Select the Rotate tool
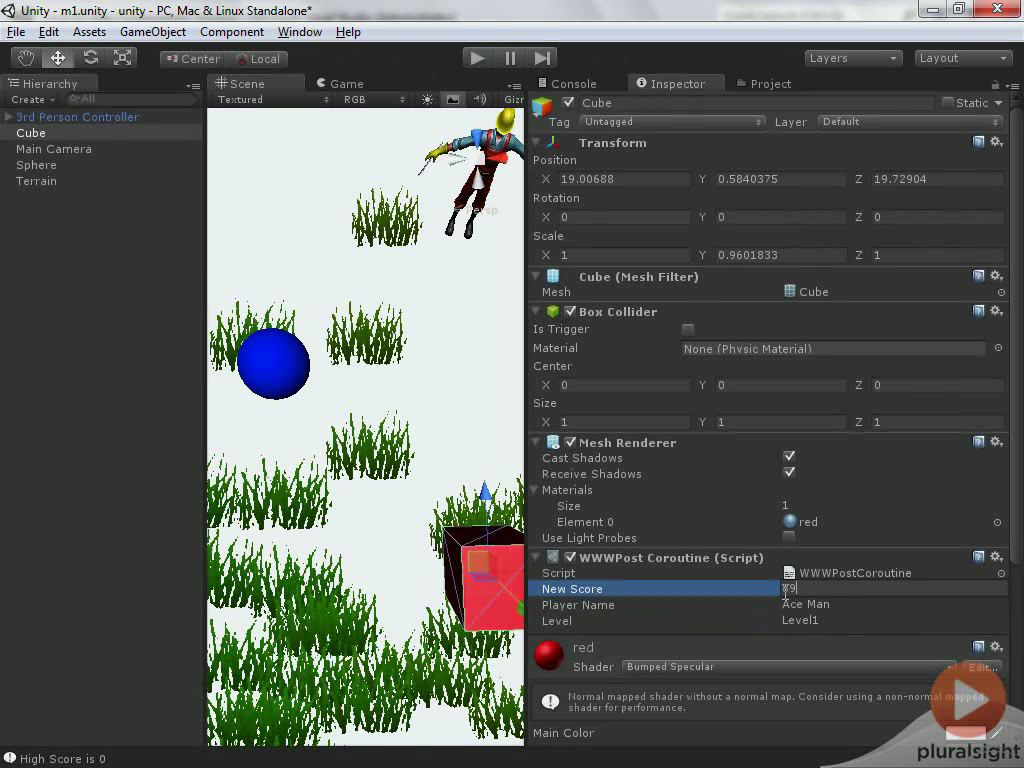Image resolution: width=1024 pixels, height=768 pixels. pyautogui.click(x=90, y=57)
